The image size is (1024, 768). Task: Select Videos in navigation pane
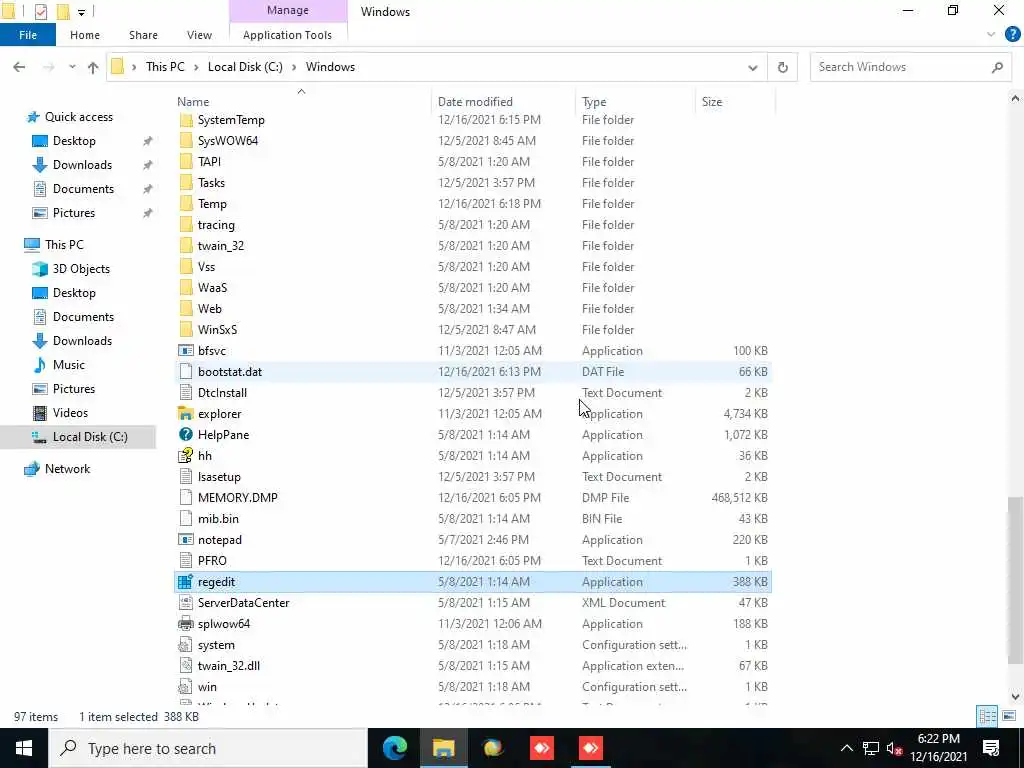click(70, 413)
